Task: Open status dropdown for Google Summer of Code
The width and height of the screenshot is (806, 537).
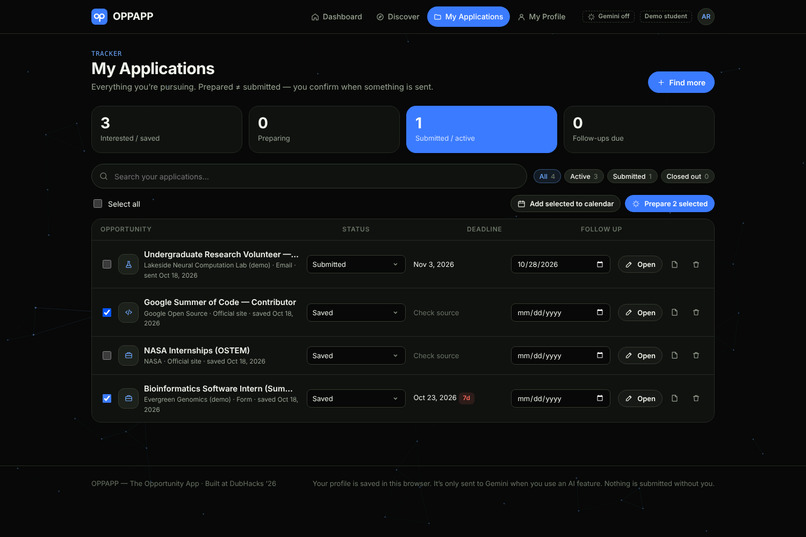Action: (x=356, y=312)
